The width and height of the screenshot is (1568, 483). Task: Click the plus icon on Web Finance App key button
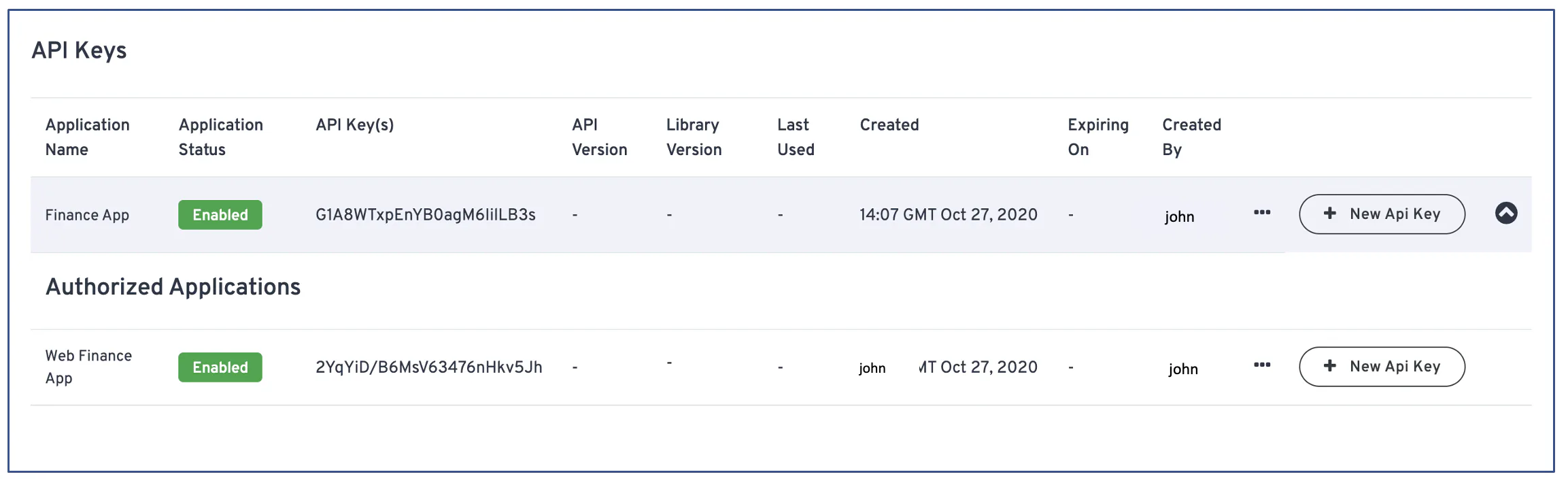coord(1329,366)
